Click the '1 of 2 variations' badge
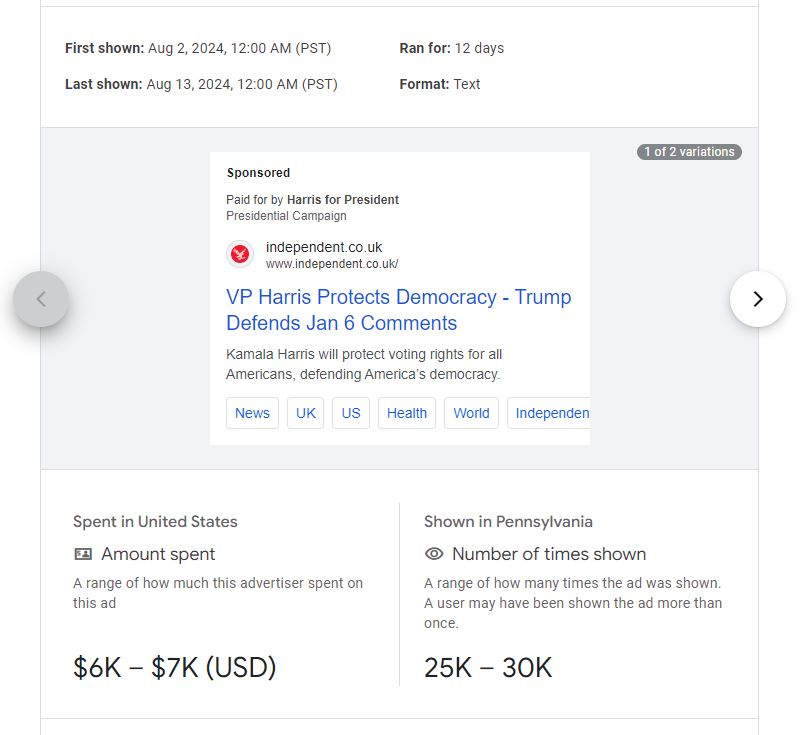This screenshot has height=735, width=808. pyautogui.click(x=689, y=152)
